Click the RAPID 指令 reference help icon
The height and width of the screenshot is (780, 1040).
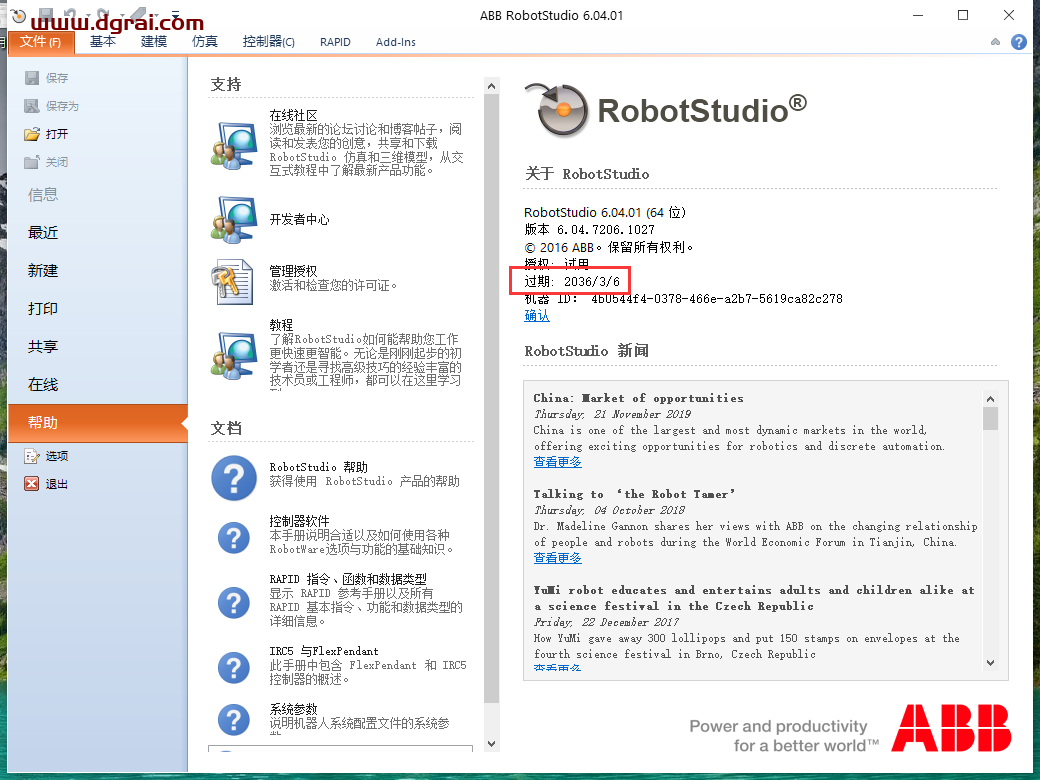pos(233,603)
